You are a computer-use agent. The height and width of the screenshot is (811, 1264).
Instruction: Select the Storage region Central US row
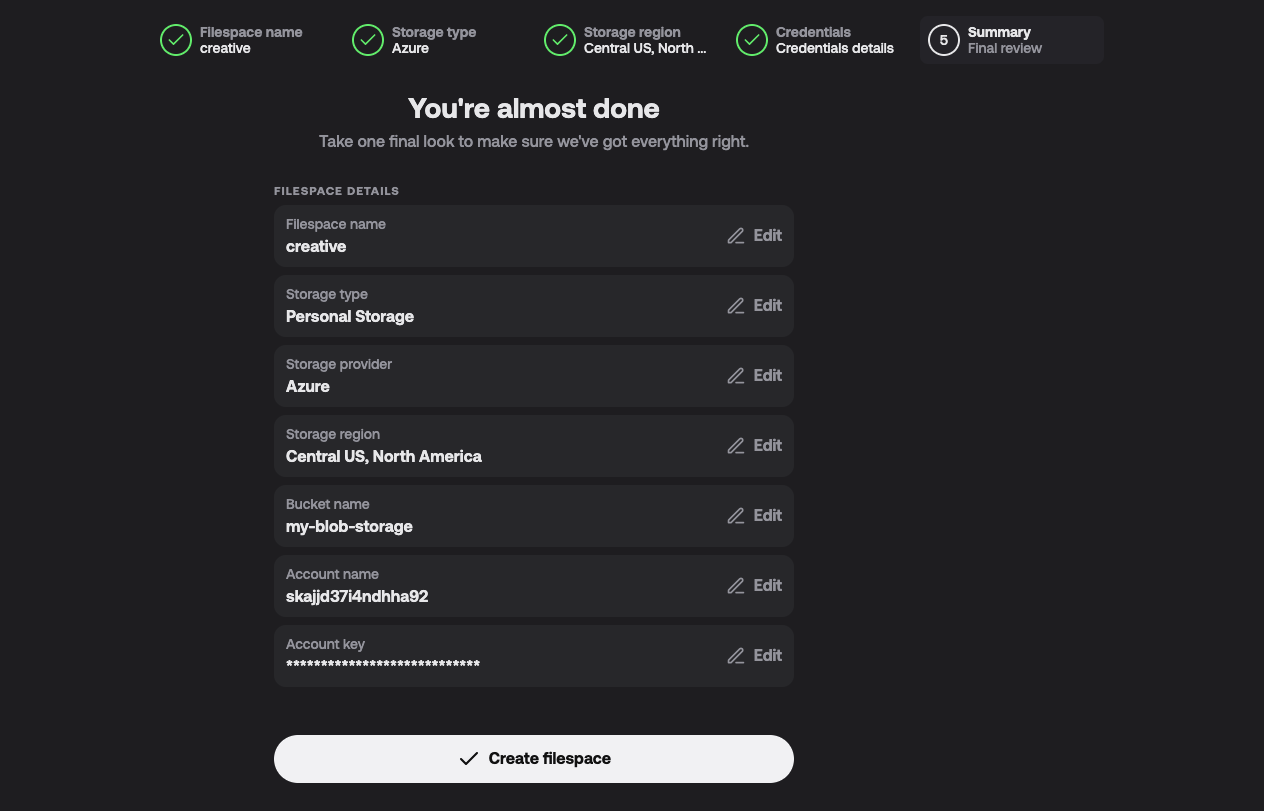pyautogui.click(x=534, y=446)
